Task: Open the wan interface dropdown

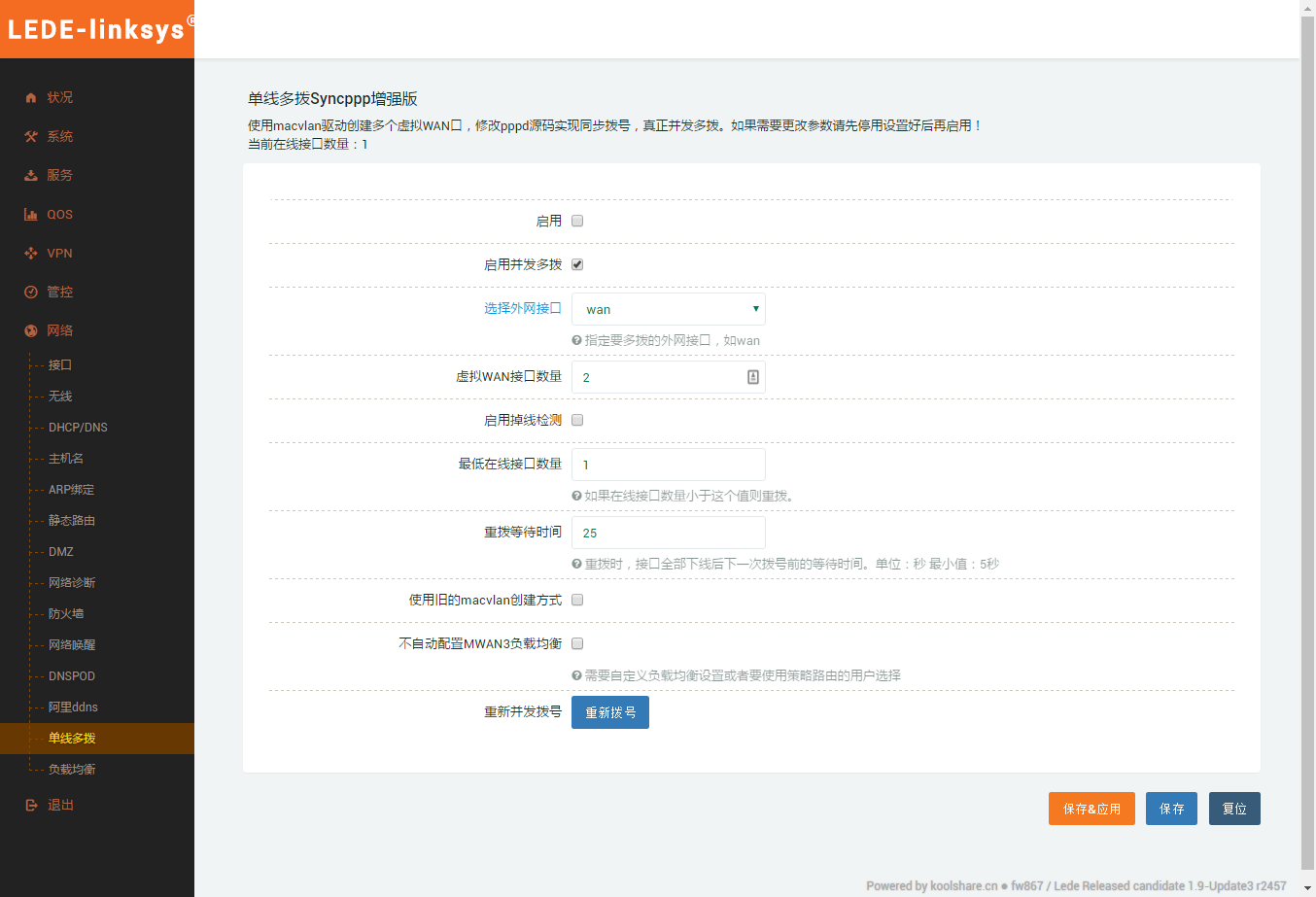Action: pyautogui.click(x=669, y=309)
